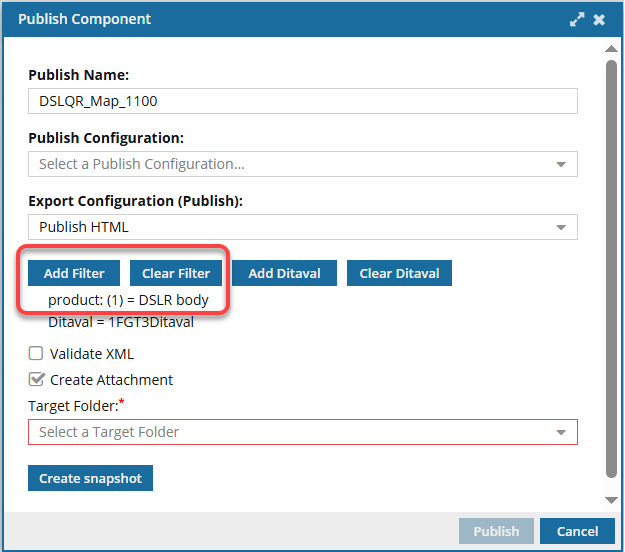The height and width of the screenshot is (552, 625).
Task: Select the product DSLR body filter text
Action: [x=128, y=300]
